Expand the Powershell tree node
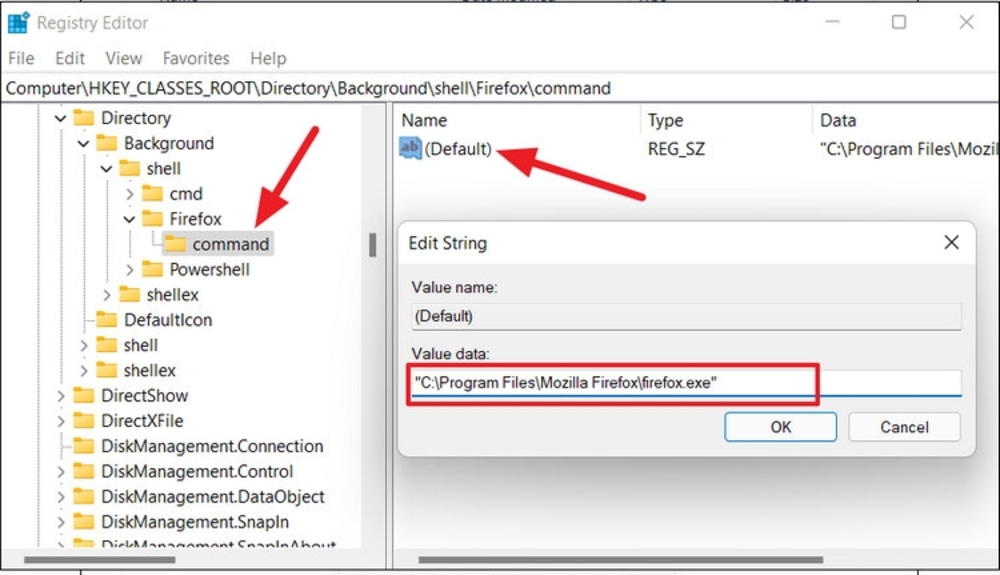The height and width of the screenshot is (575, 1000). click(x=130, y=270)
